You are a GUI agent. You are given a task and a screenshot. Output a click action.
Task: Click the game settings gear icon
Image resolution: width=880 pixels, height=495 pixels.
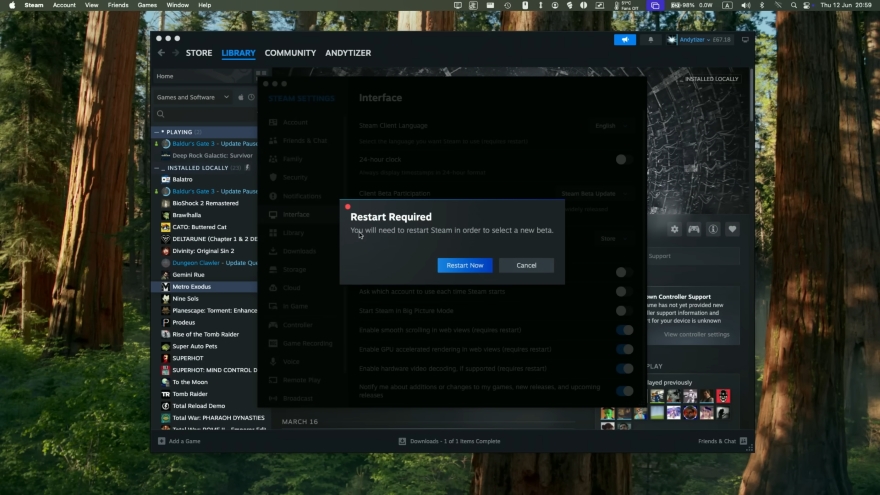pos(674,229)
